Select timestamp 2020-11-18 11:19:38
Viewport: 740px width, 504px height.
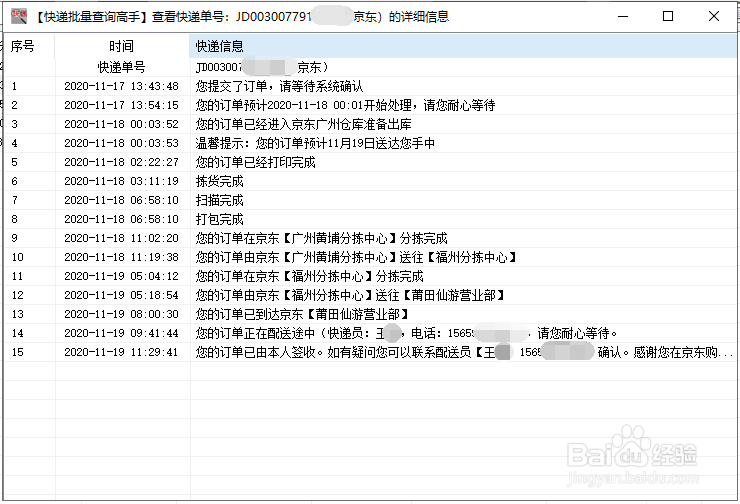click(121, 257)
